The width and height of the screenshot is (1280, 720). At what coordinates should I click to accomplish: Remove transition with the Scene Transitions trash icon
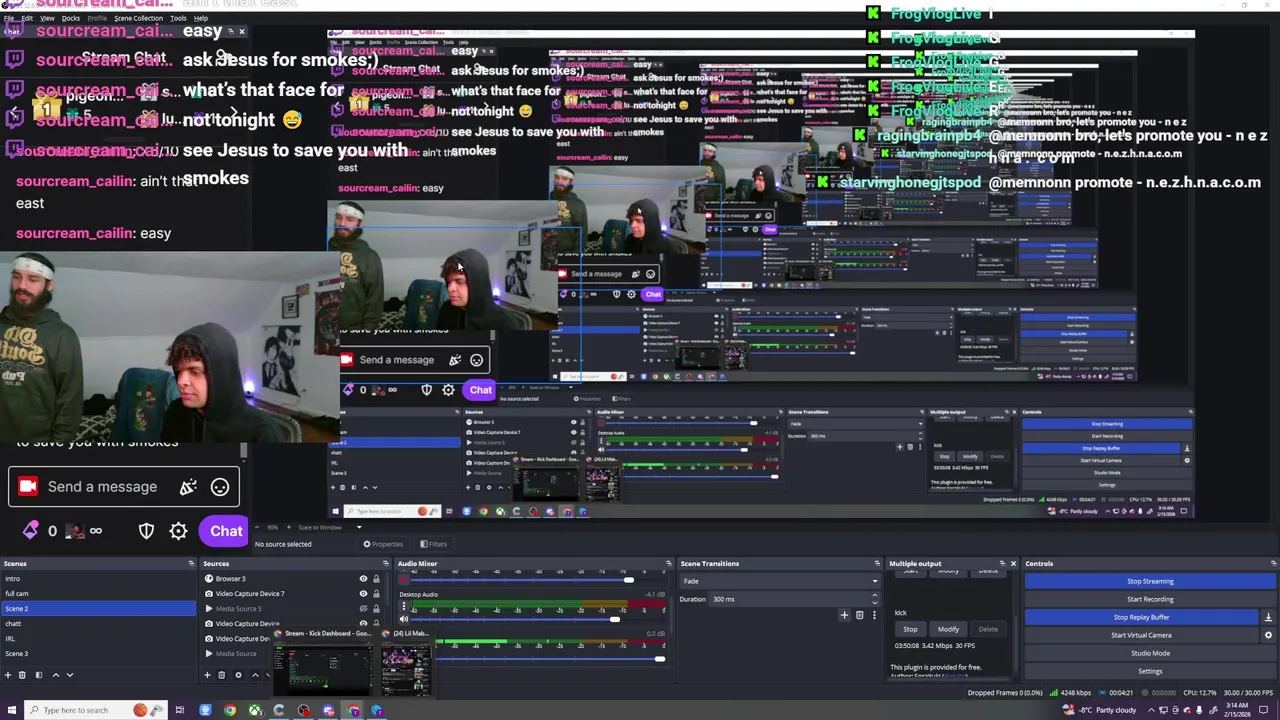click(859, 615)
